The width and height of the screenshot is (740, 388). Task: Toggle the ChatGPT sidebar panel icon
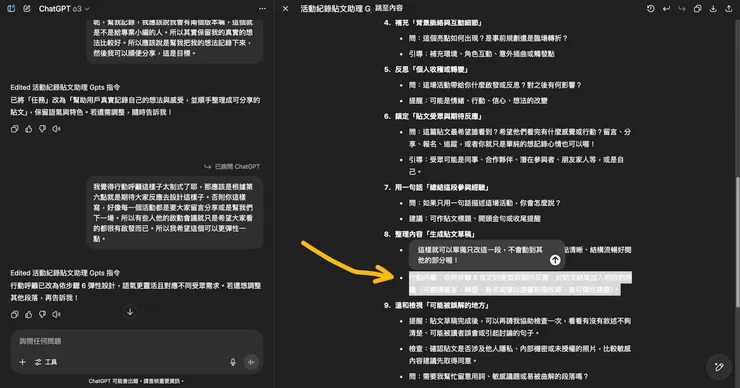[x=11, y=8]
